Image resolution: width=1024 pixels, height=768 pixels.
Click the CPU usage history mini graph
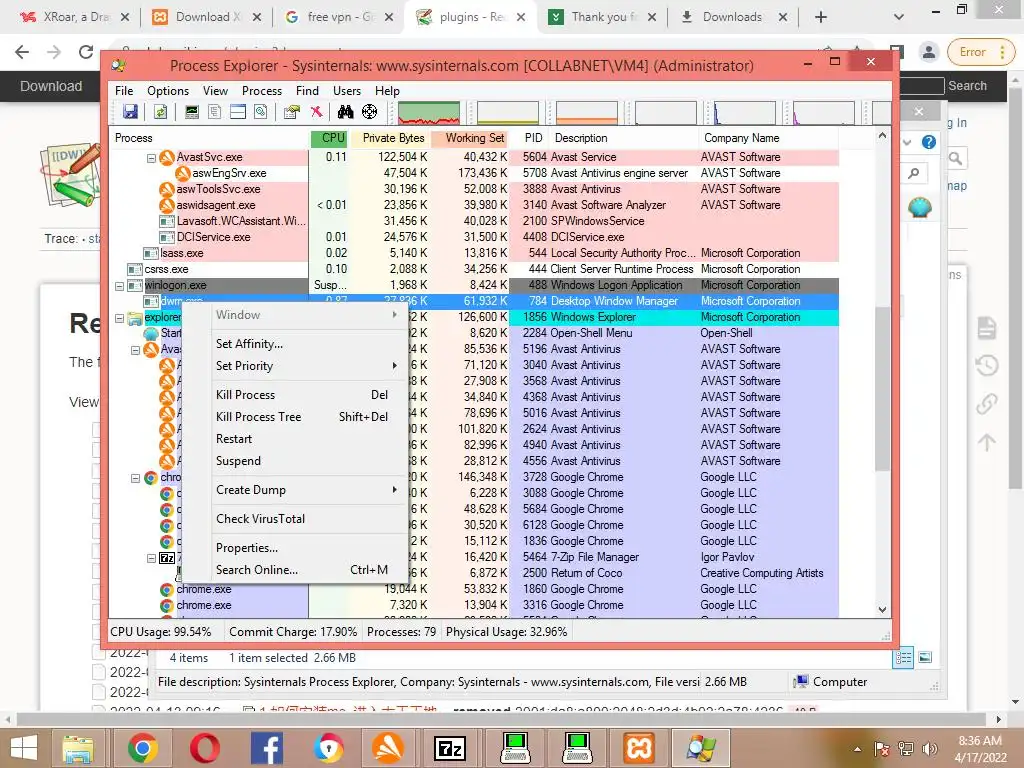(429, 112)
